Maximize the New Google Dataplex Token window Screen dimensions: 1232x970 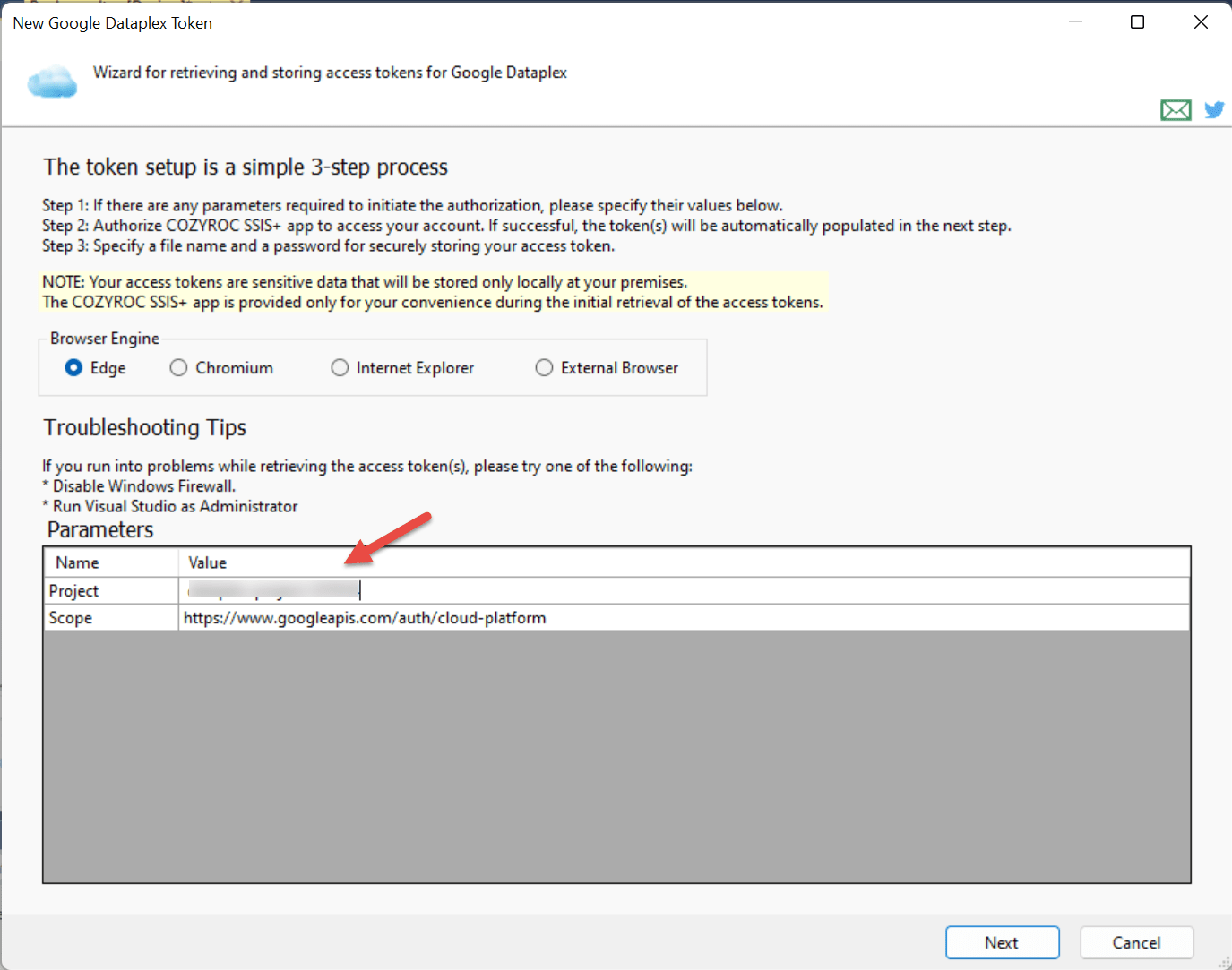point(1138,22)
